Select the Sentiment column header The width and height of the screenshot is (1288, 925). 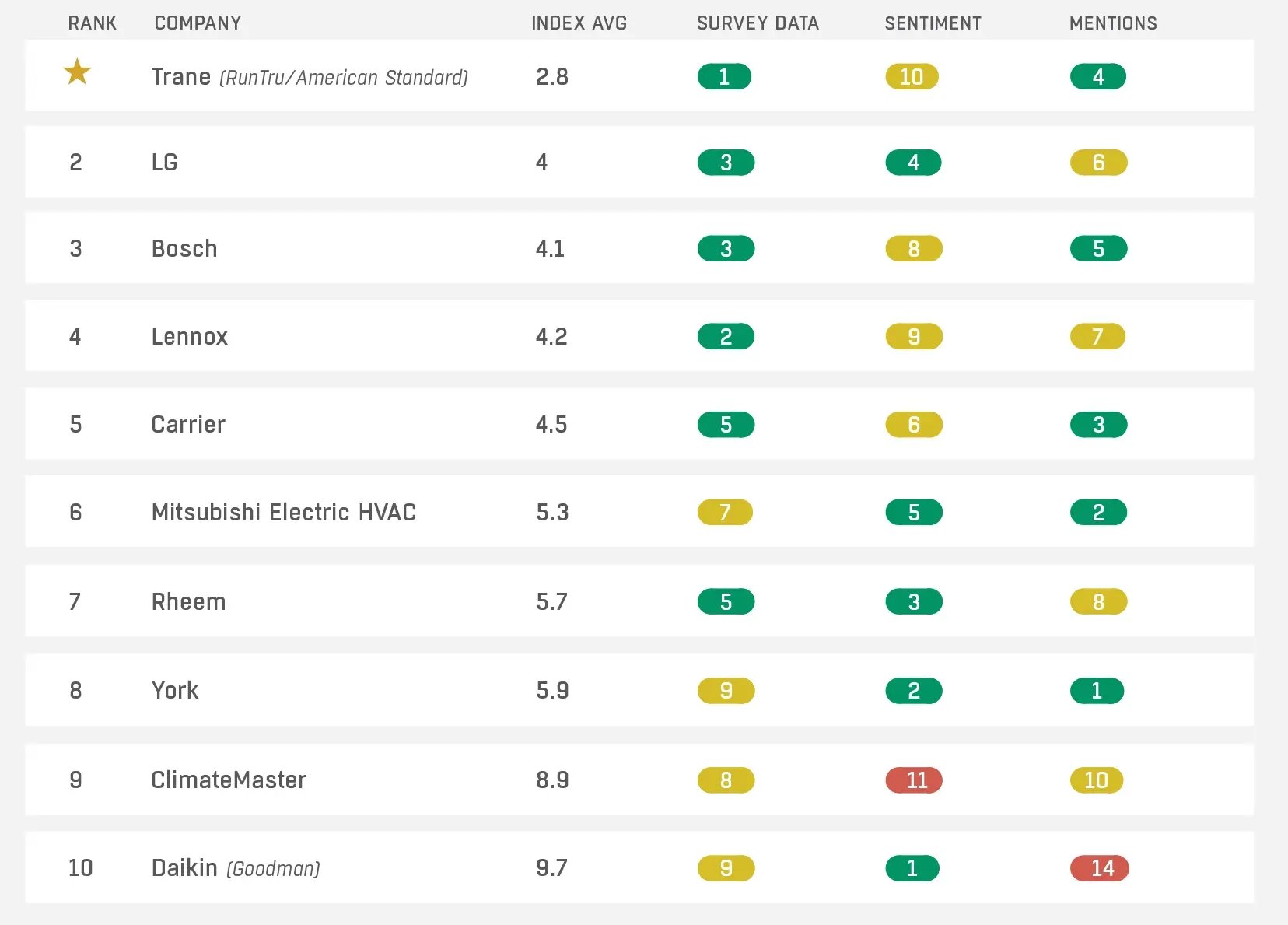click(933, 23)
